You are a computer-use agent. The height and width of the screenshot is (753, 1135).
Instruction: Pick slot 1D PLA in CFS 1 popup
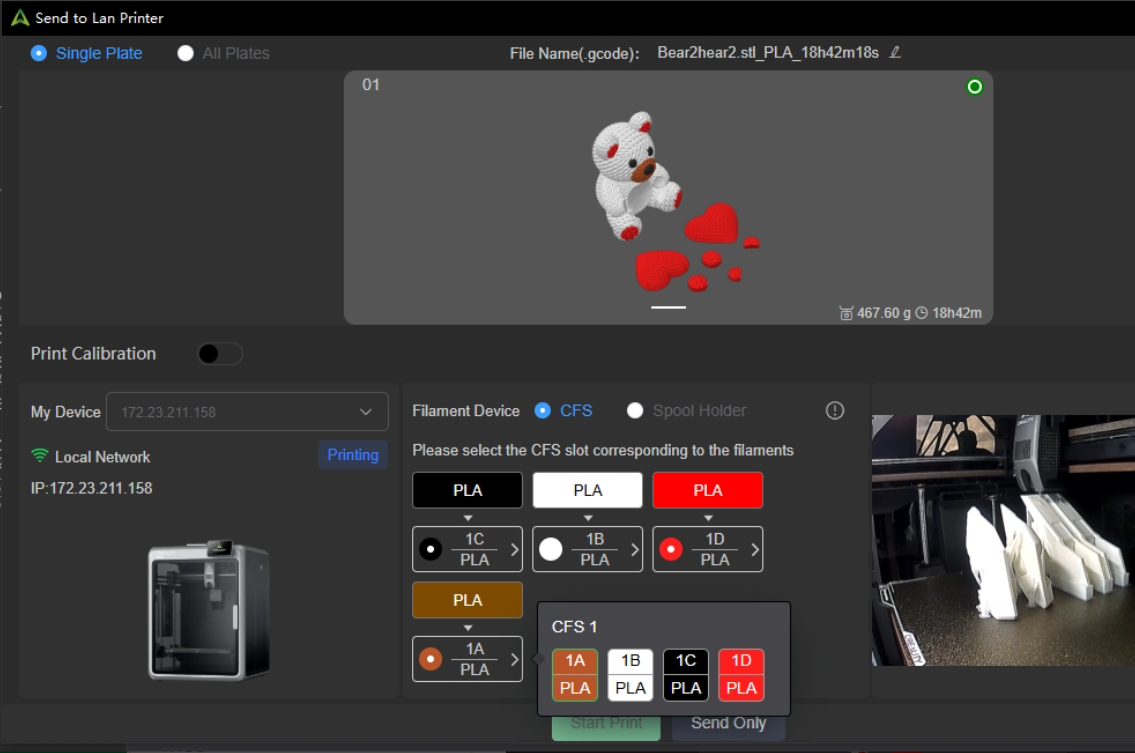point(741,674)
